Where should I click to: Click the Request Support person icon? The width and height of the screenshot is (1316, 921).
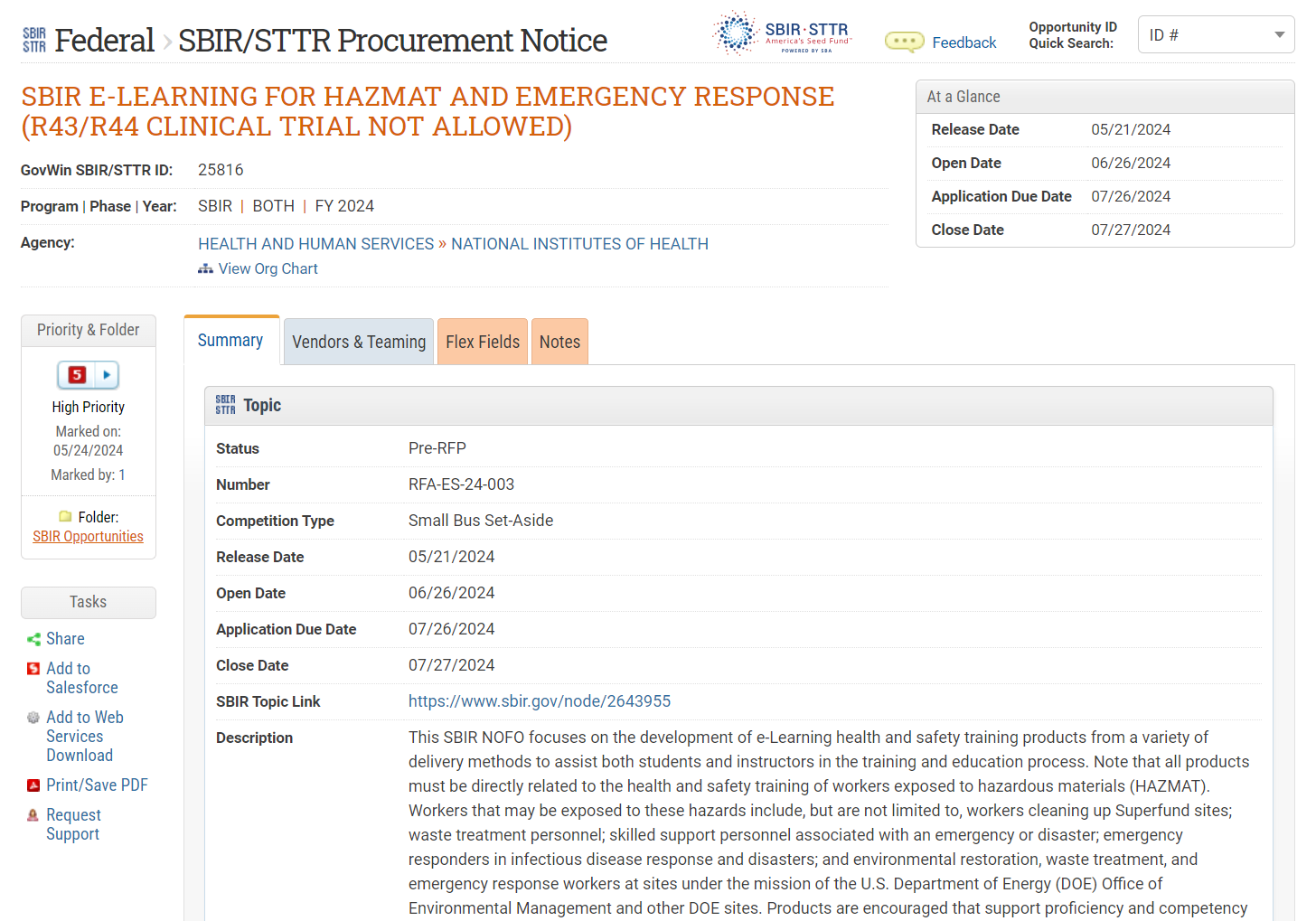[33, 815]
